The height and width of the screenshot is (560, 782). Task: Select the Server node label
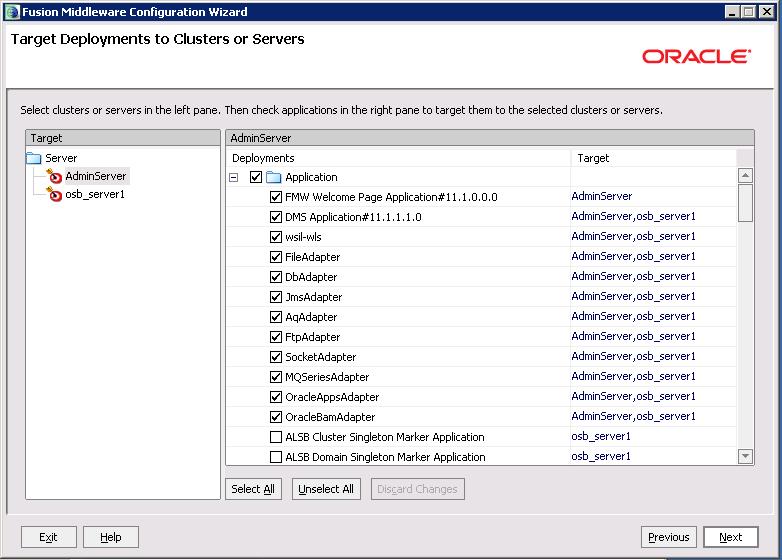click(x=61, y=158)
